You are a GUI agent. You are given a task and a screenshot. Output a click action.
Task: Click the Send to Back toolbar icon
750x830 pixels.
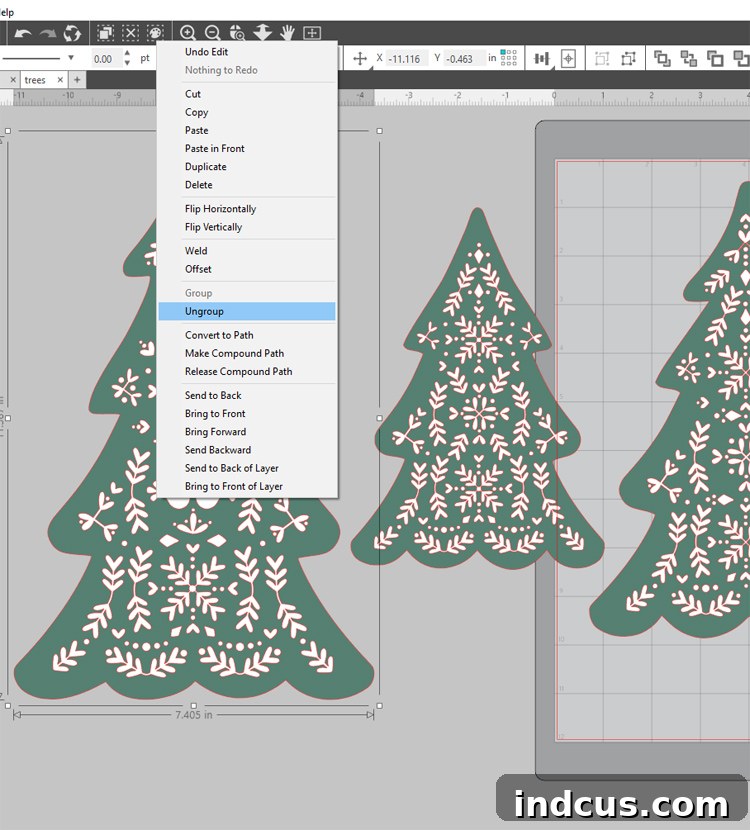click(689, 58)
